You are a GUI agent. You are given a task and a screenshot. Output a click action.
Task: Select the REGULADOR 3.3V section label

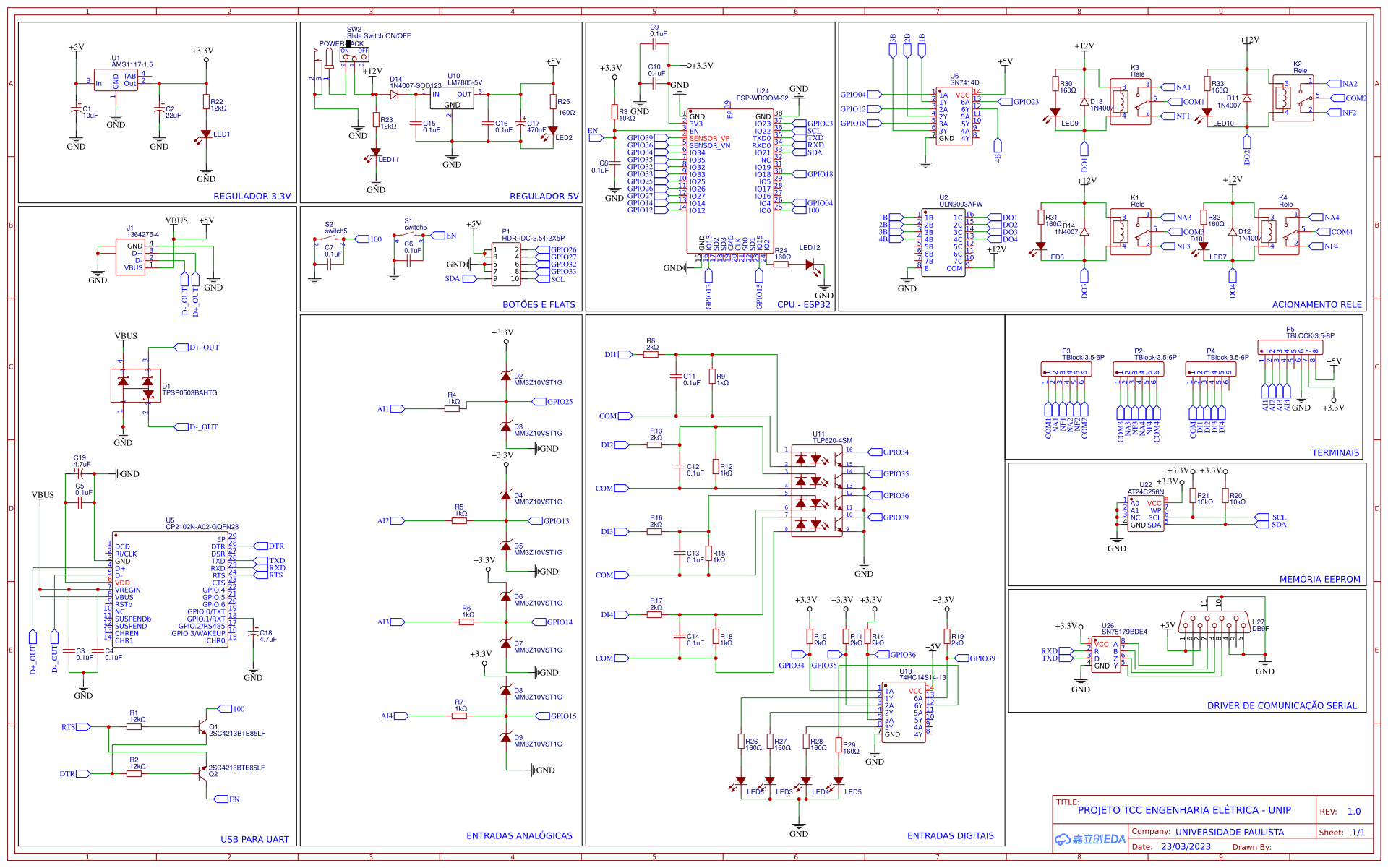point(252,197)
